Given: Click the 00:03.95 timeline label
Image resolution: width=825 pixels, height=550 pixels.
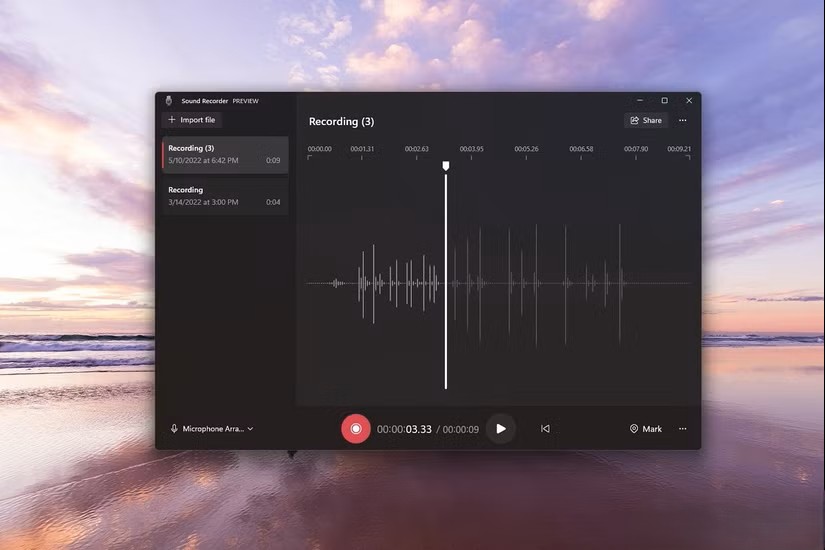Looking at the screenshot, I should [x=471, y=149].
